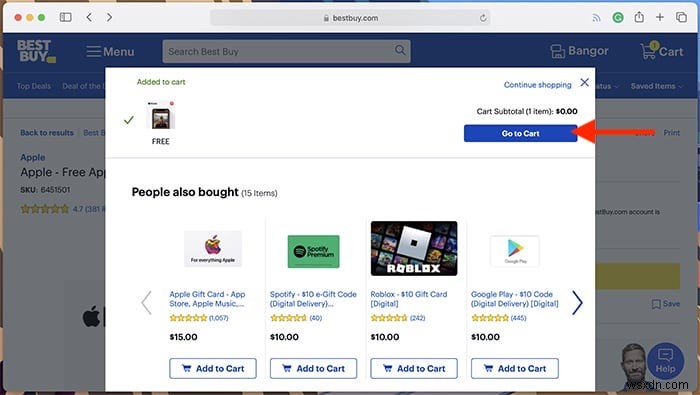Reload page via address bar refresh icon
This screenshot has height=395, width=700.
click(x=483, y=18)
